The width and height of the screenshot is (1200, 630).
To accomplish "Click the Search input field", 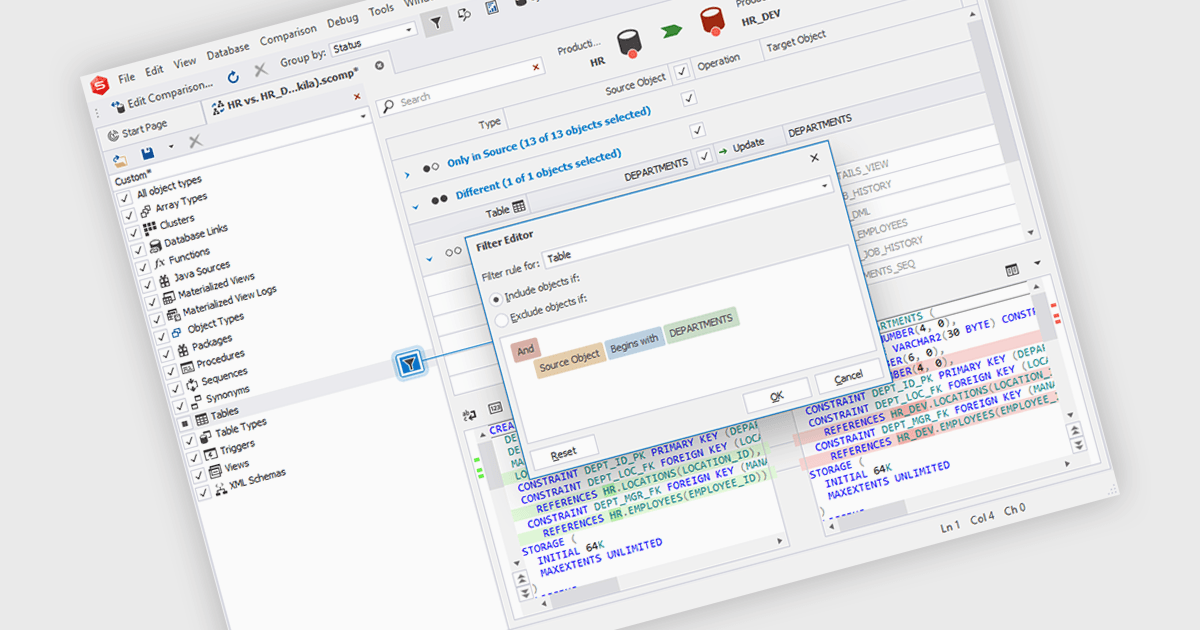I will 460,87.
